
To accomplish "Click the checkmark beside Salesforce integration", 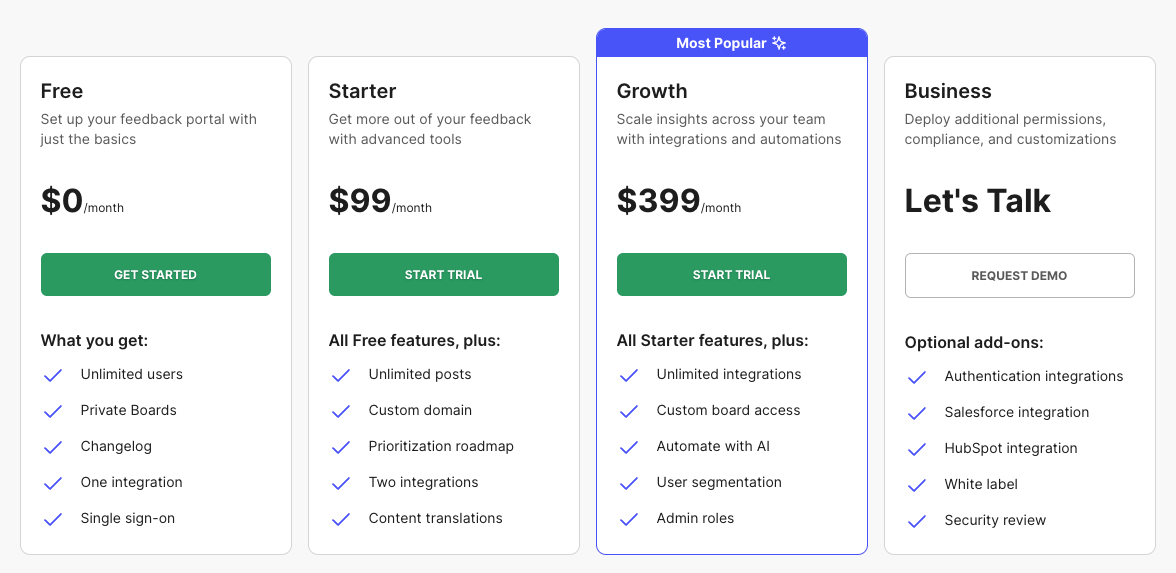I will 917,413.
